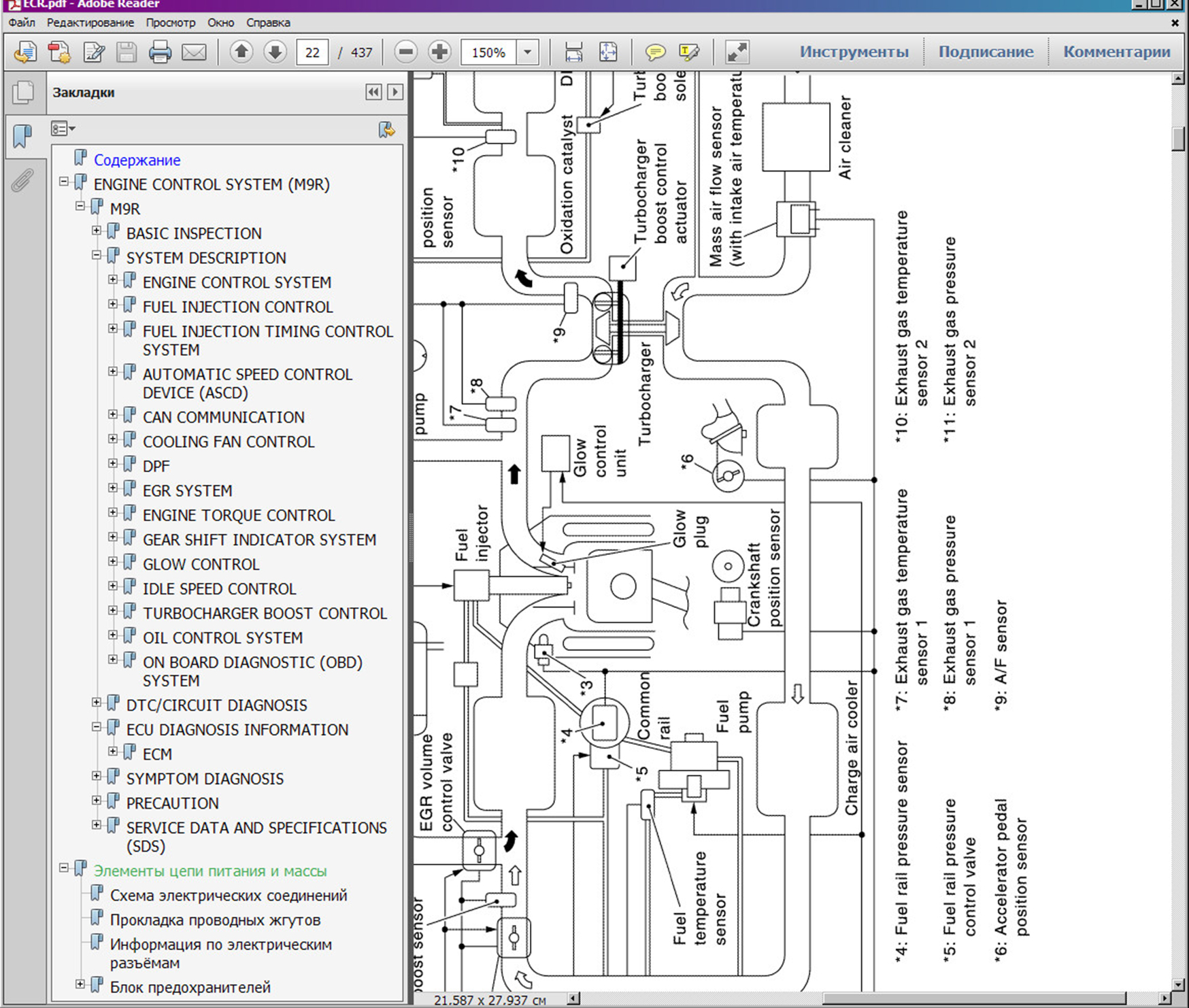Show the Page Thumbnails panel

[x=22, y=93]
